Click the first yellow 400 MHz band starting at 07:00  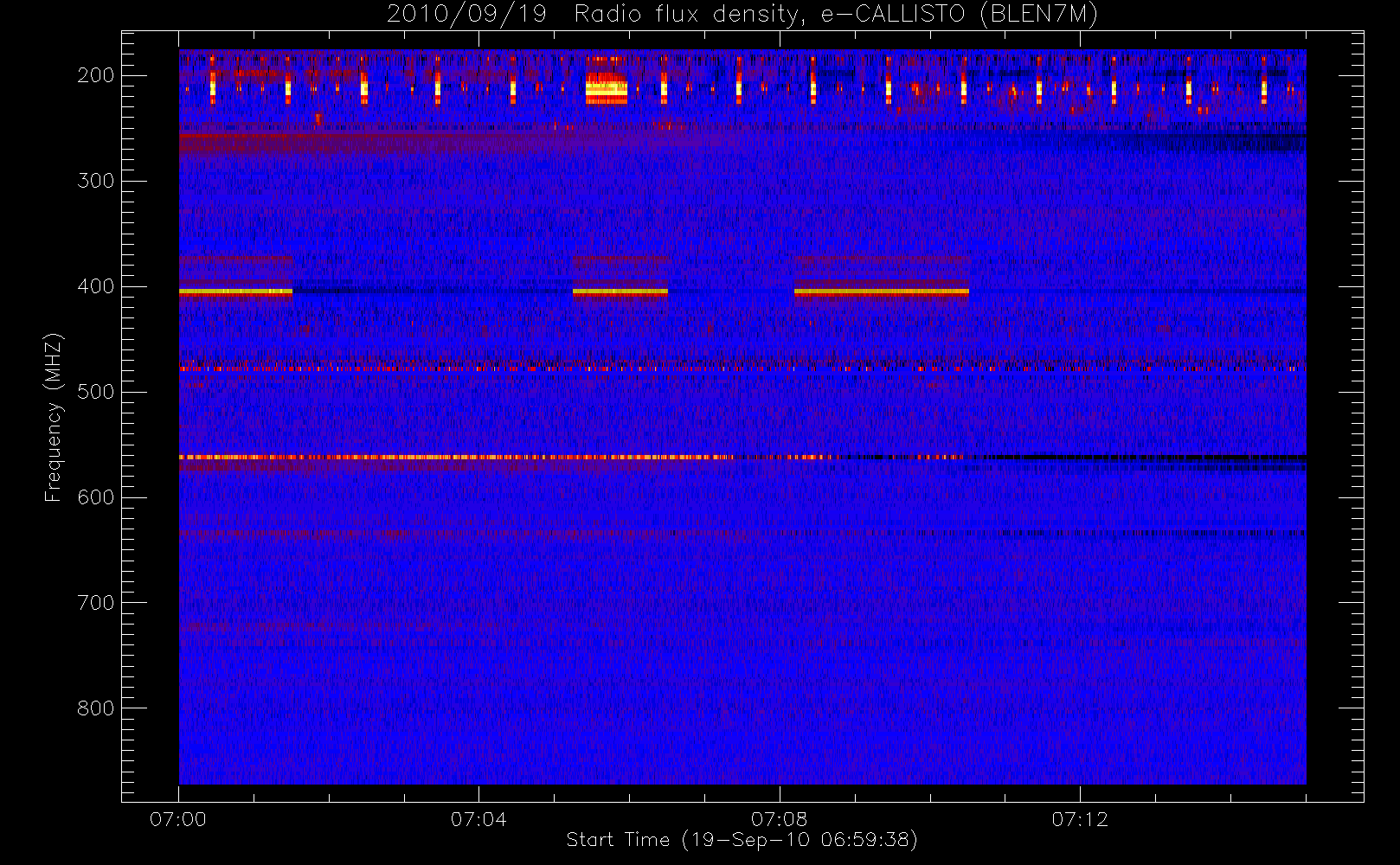235,292
